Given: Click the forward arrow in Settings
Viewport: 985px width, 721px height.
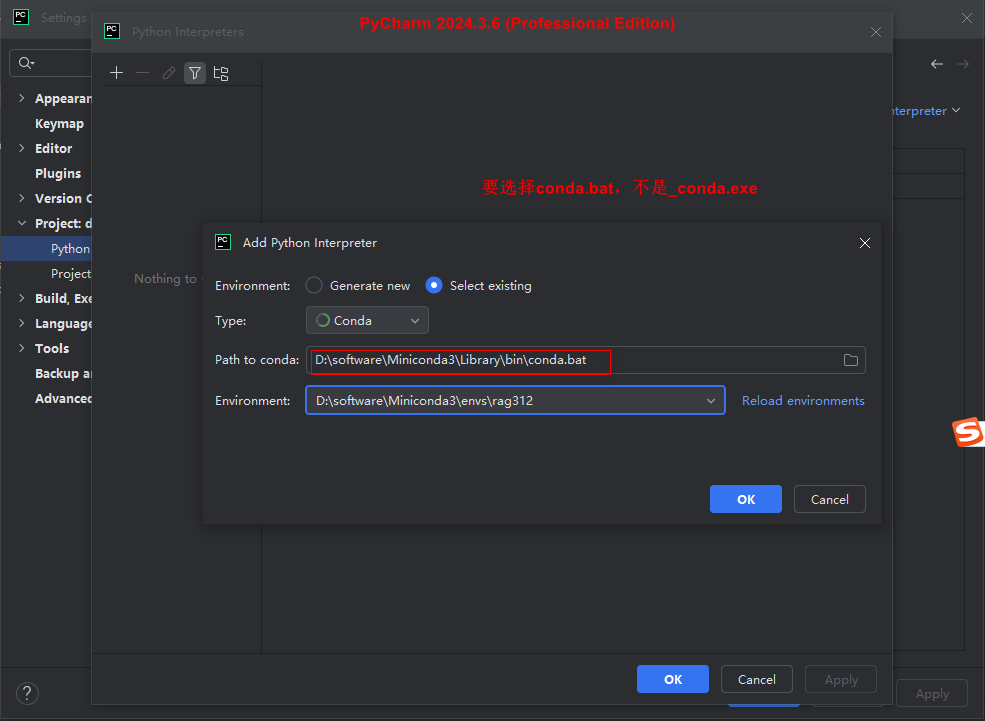Looking at the screenshot, I should click(x=963, y=64).
